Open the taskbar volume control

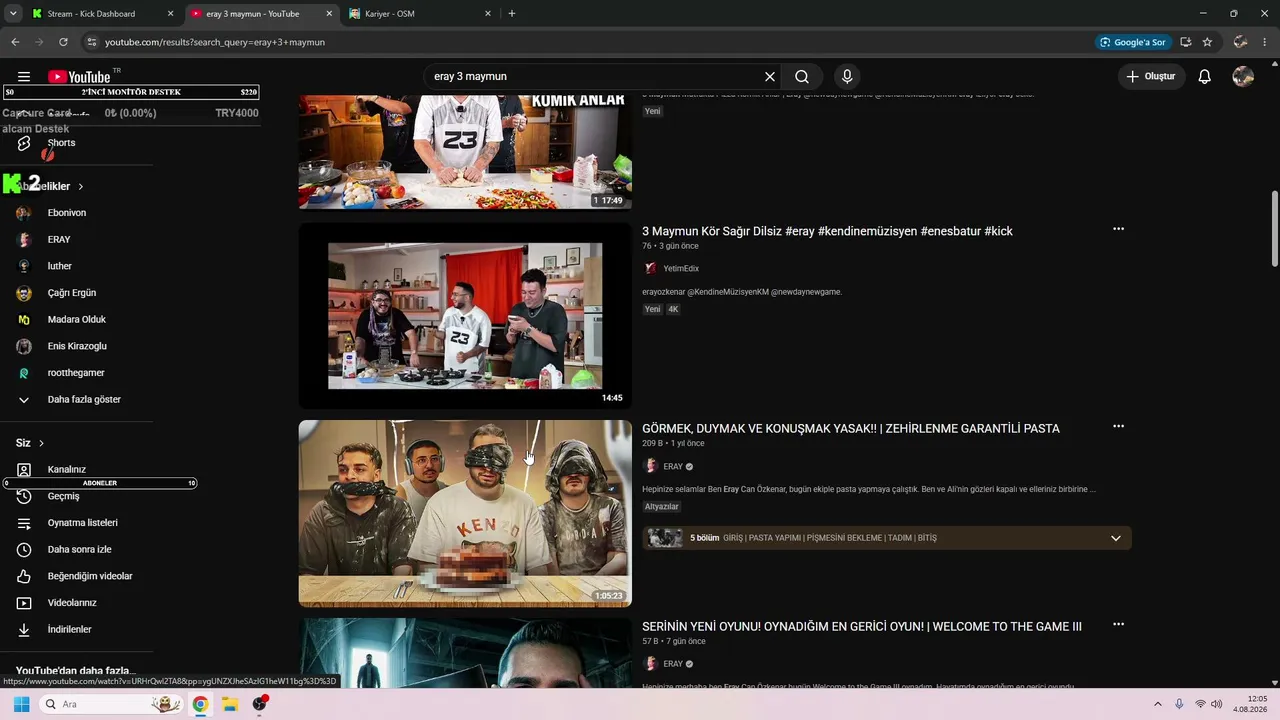click(x=1216, y=704)
